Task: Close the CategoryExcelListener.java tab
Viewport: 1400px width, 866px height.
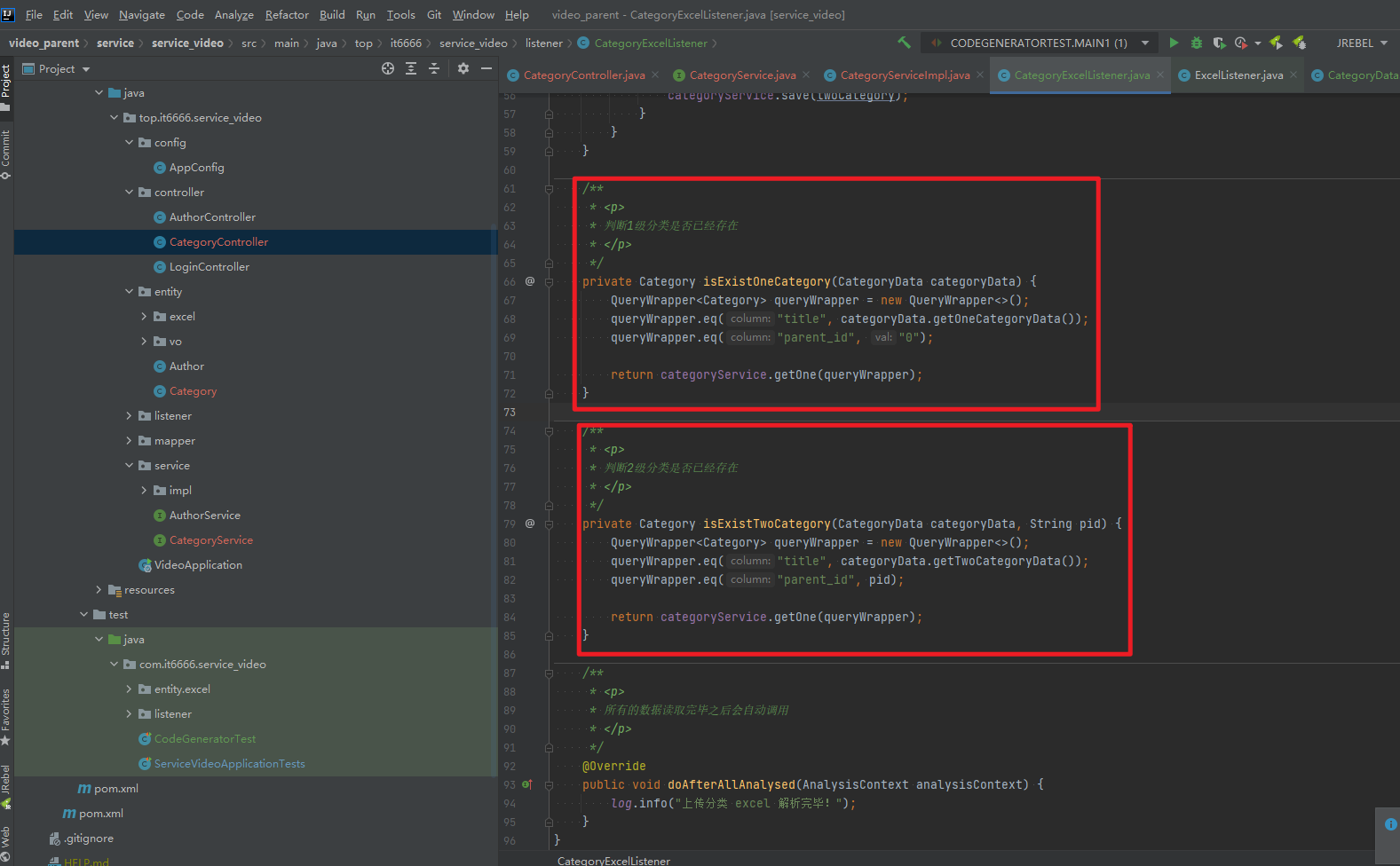Action: [1160, 75]
